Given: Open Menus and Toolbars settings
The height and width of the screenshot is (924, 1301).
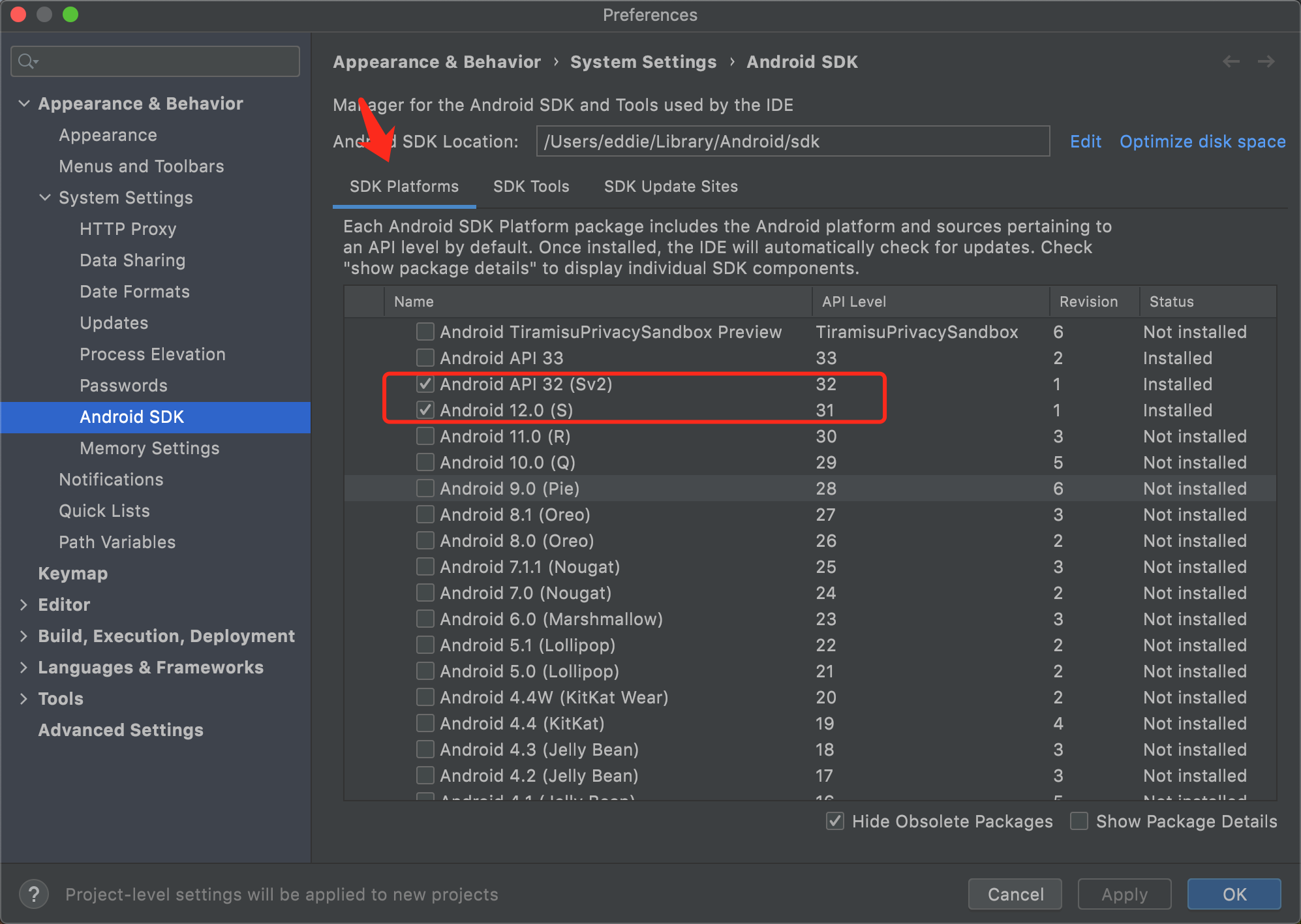Looking at the screenshot, I should 141,166.
